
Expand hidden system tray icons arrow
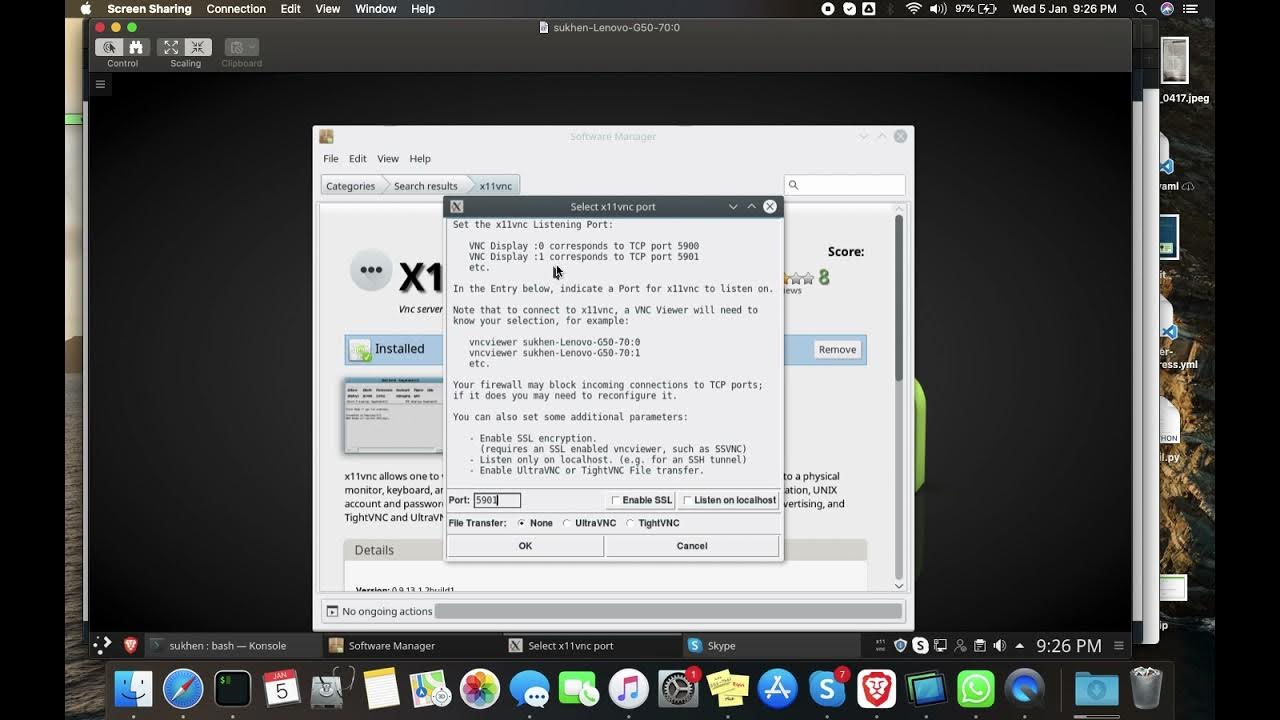1019,645
